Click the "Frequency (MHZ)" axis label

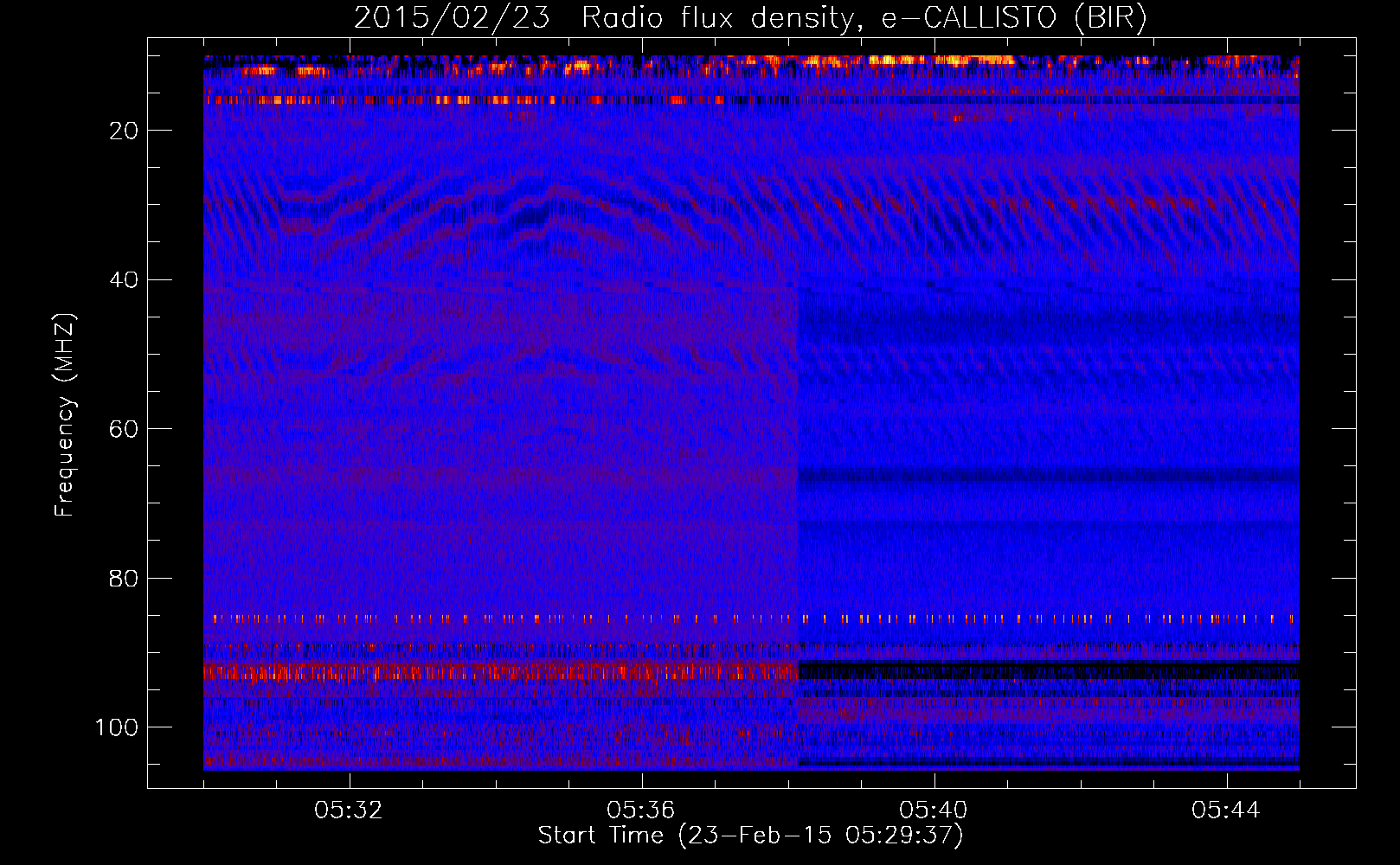[65, 415]
